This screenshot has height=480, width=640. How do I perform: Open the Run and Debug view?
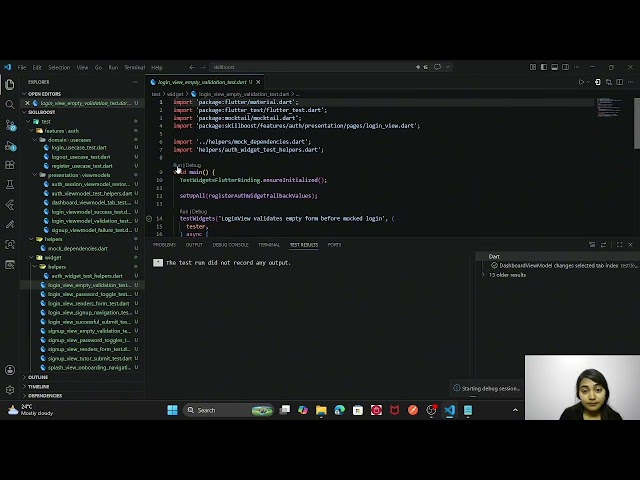[x=10, y=145]
